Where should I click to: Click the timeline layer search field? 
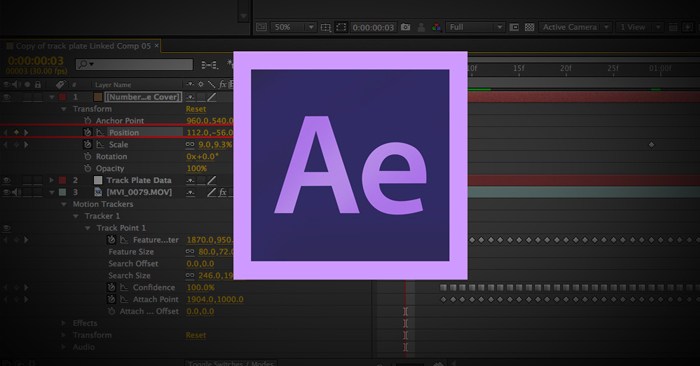point(134,64)
